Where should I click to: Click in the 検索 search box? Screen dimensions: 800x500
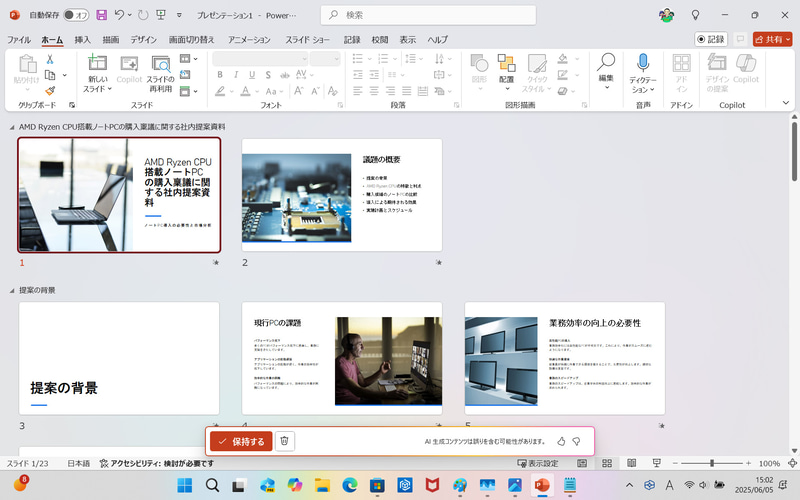428,15
